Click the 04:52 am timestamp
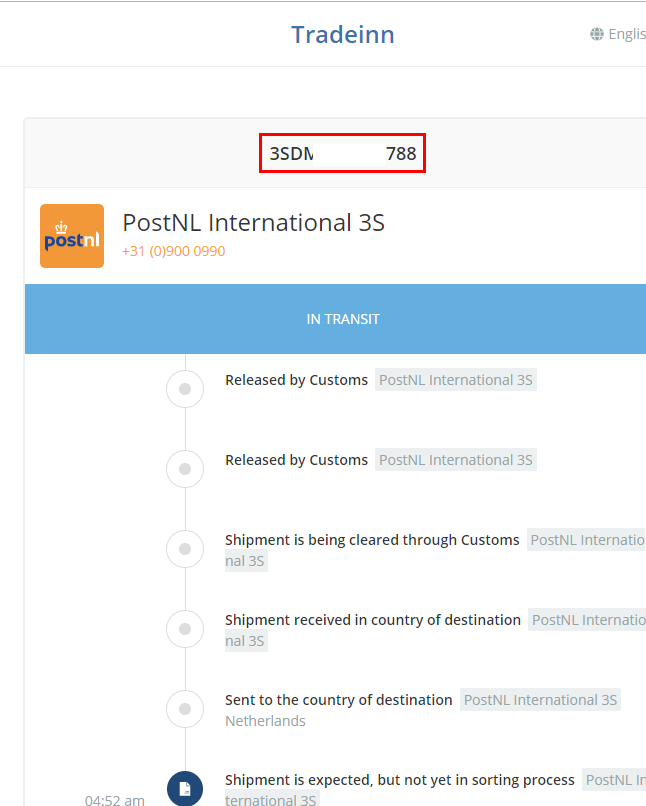 tap(115, 800)
